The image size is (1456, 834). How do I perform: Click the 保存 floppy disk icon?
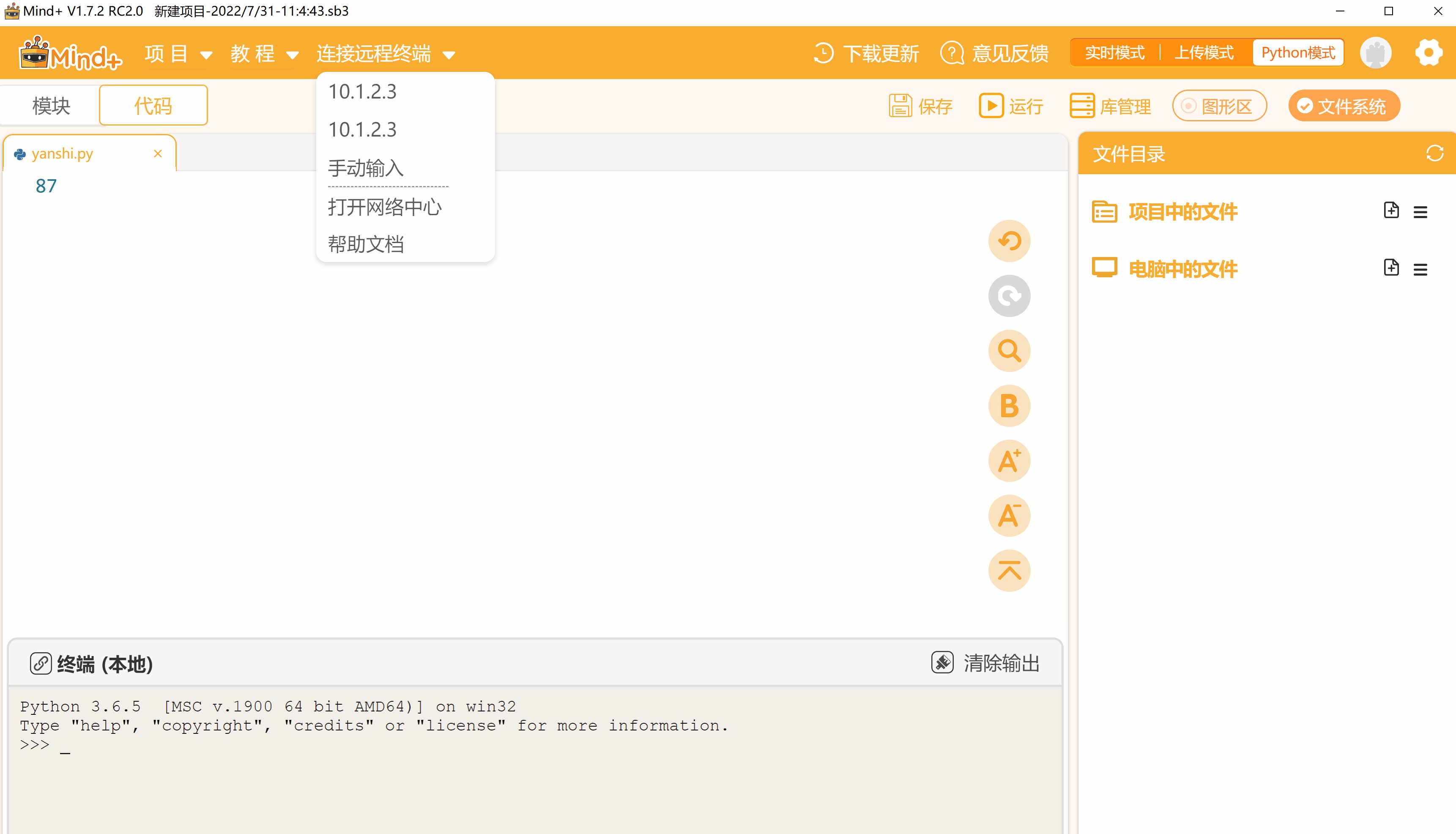[x=900, y=106]
